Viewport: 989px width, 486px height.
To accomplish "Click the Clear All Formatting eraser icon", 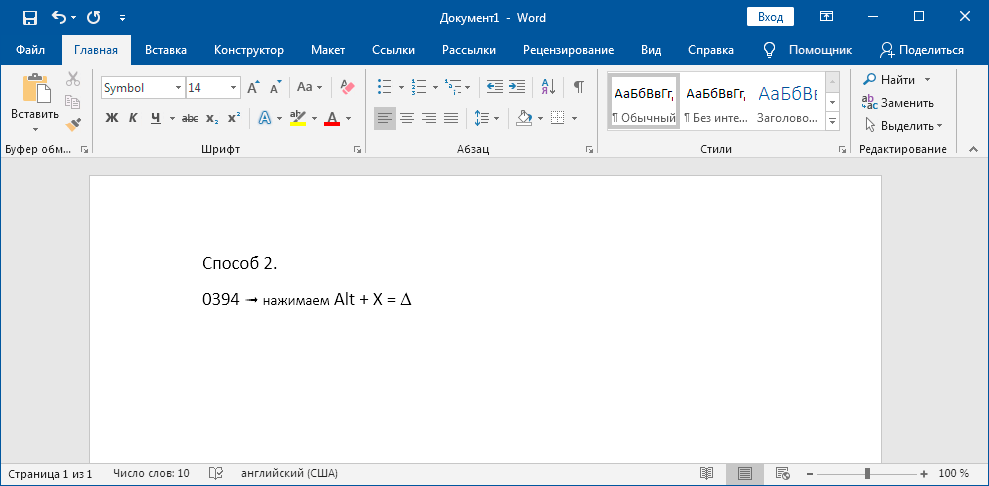I will [x=347, y=88].
